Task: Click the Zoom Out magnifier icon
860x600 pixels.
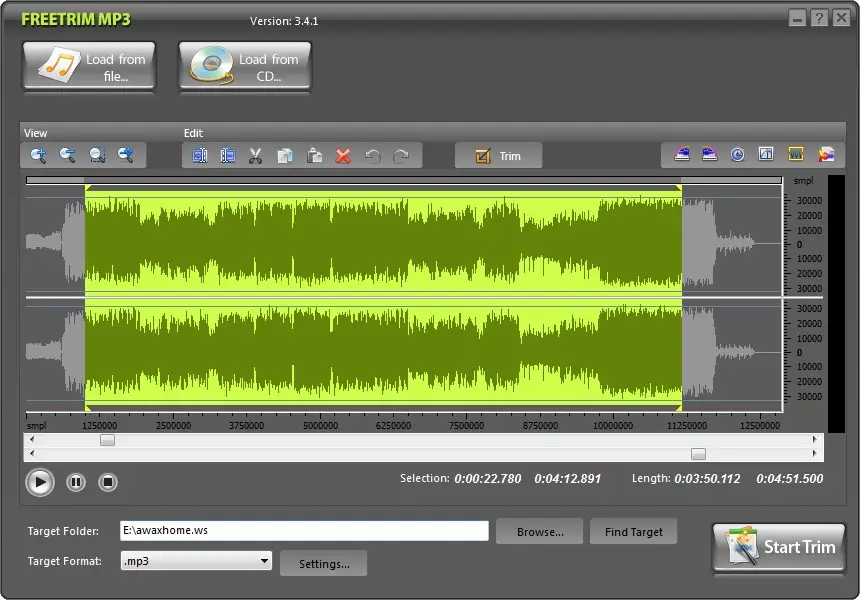Action: [x=67, y=156]
